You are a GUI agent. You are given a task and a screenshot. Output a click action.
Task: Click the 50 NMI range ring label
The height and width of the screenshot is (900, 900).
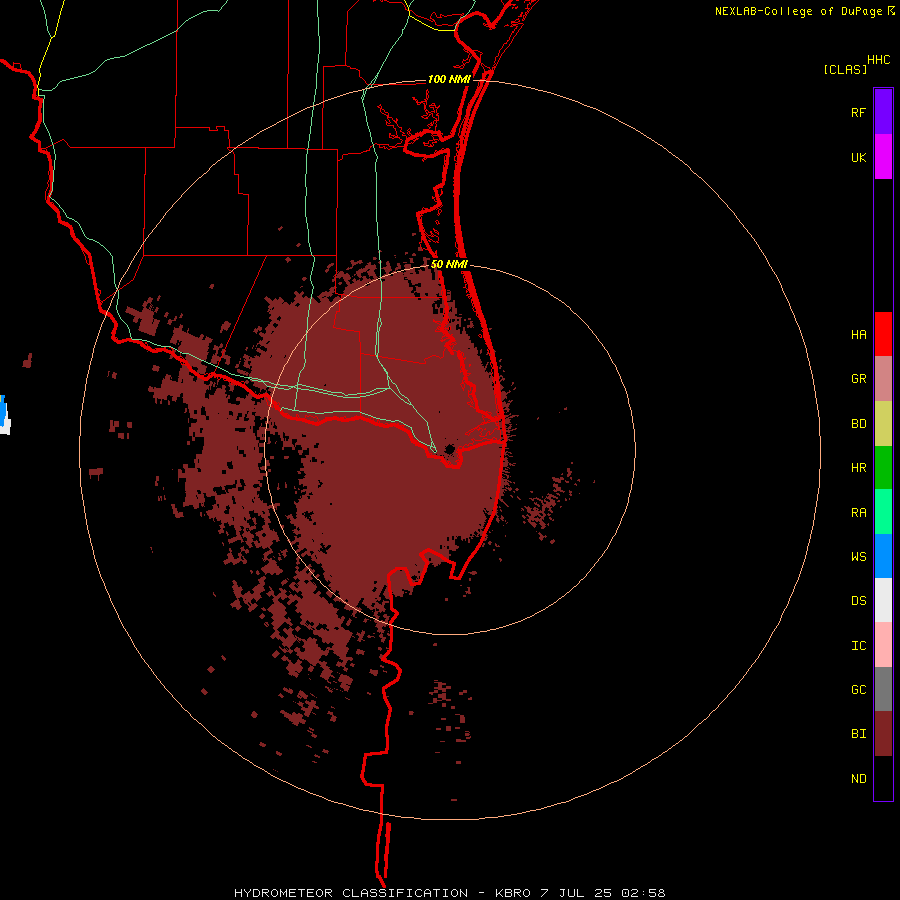(x=449, y=264)
